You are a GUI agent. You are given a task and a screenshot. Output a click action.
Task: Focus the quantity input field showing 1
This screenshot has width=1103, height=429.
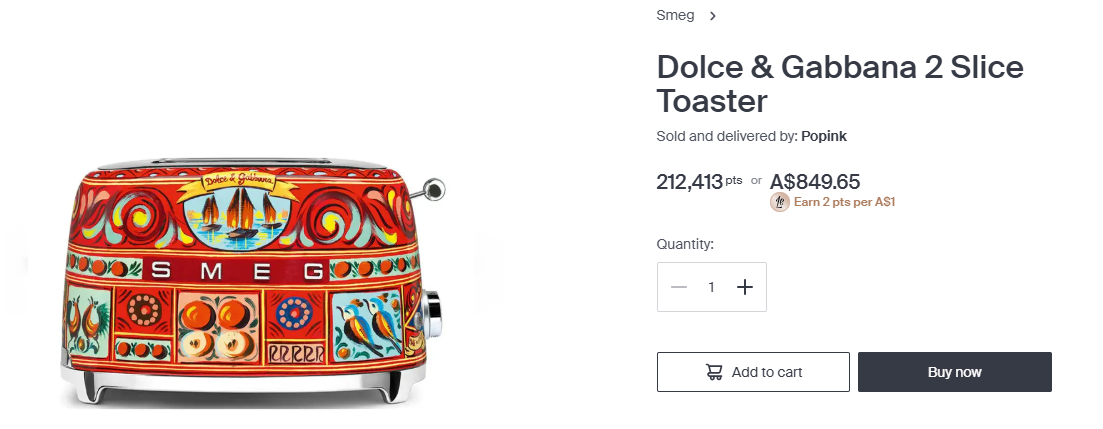(x=712, y=287)
